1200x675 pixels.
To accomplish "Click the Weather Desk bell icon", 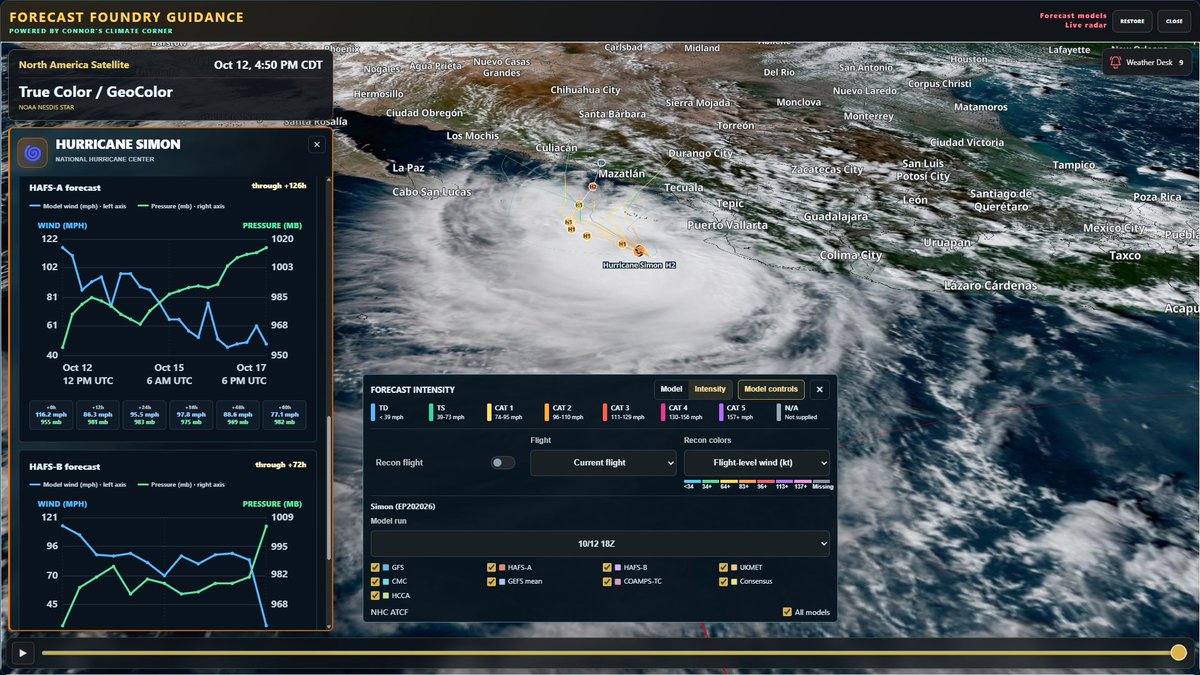I will (1116, 62).
